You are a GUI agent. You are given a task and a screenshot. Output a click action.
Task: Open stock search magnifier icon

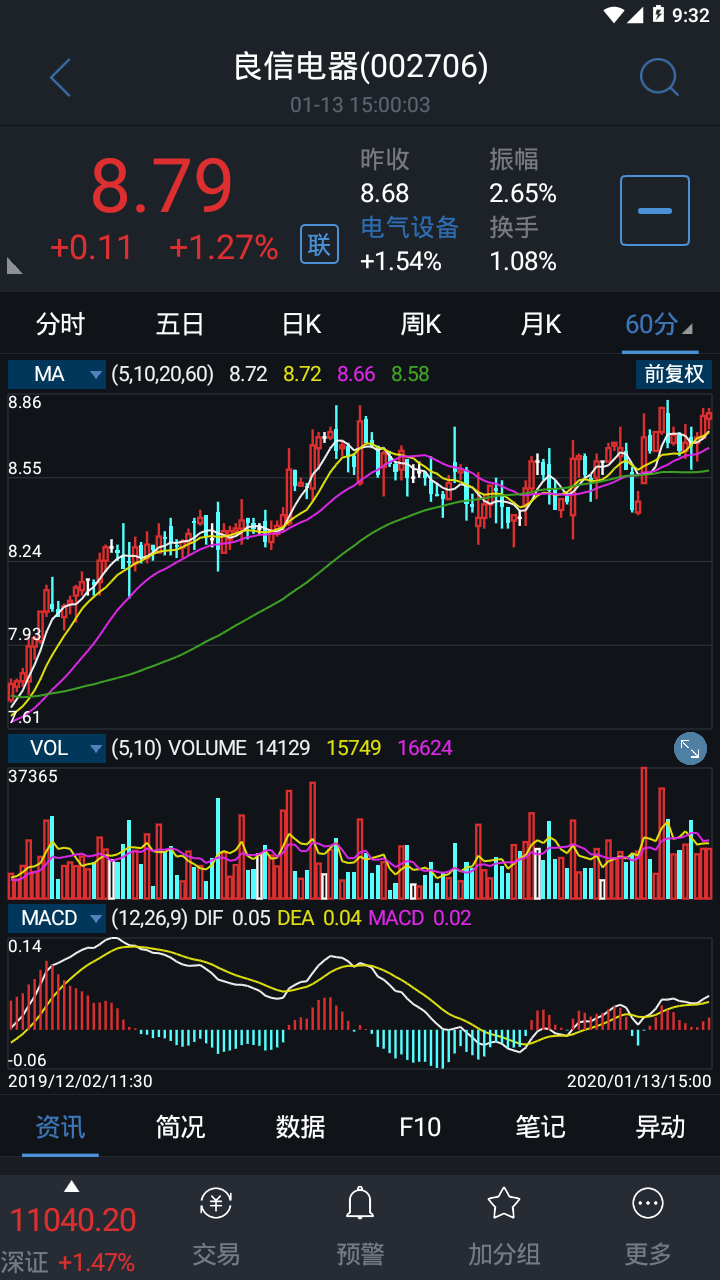click(x=659, y=77)
